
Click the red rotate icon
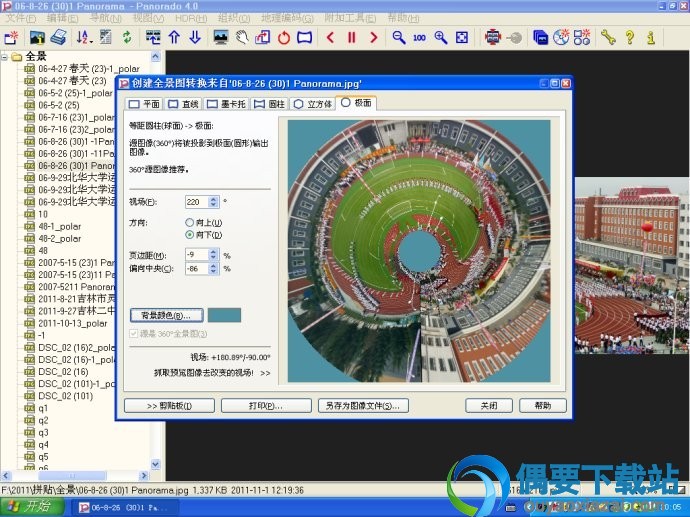pos(284,38)
